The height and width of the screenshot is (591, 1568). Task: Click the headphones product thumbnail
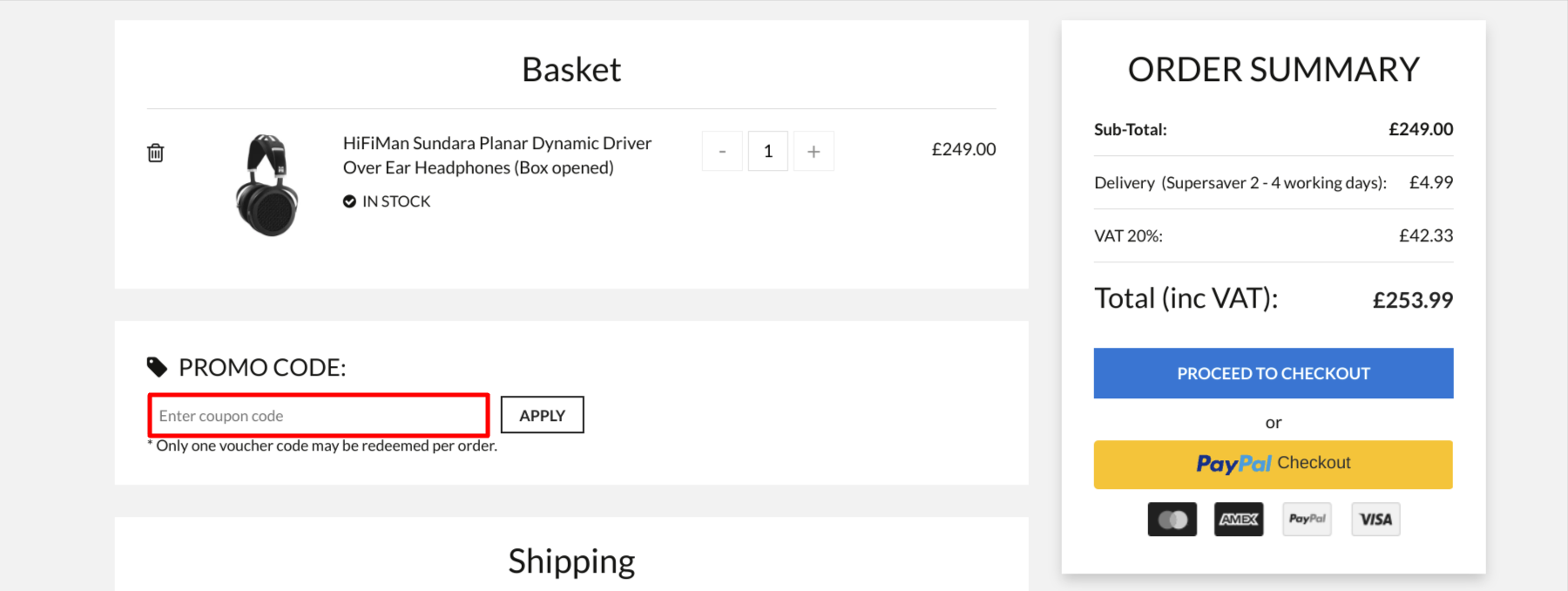point(267,185)
